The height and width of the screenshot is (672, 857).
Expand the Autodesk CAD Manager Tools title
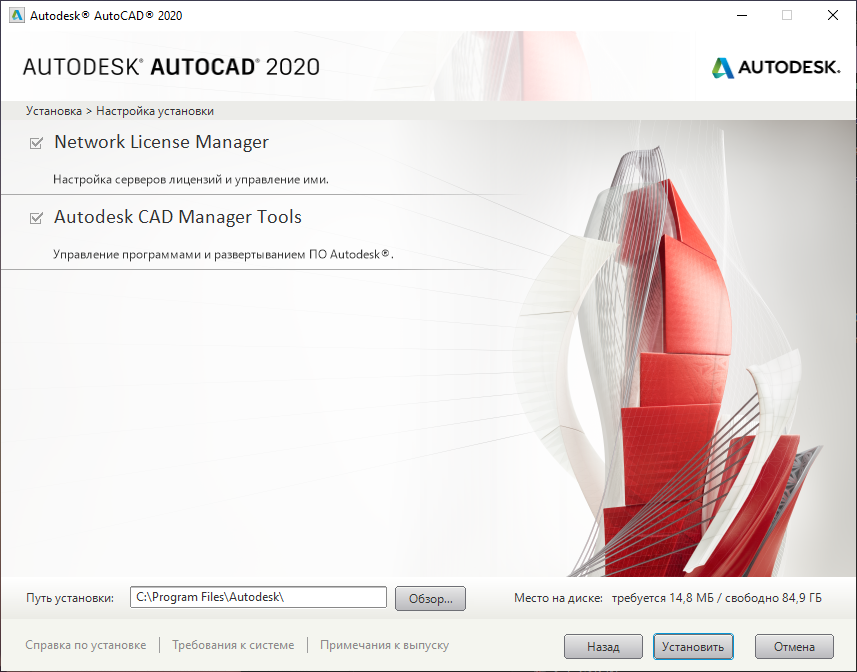[x=178, y=217]
